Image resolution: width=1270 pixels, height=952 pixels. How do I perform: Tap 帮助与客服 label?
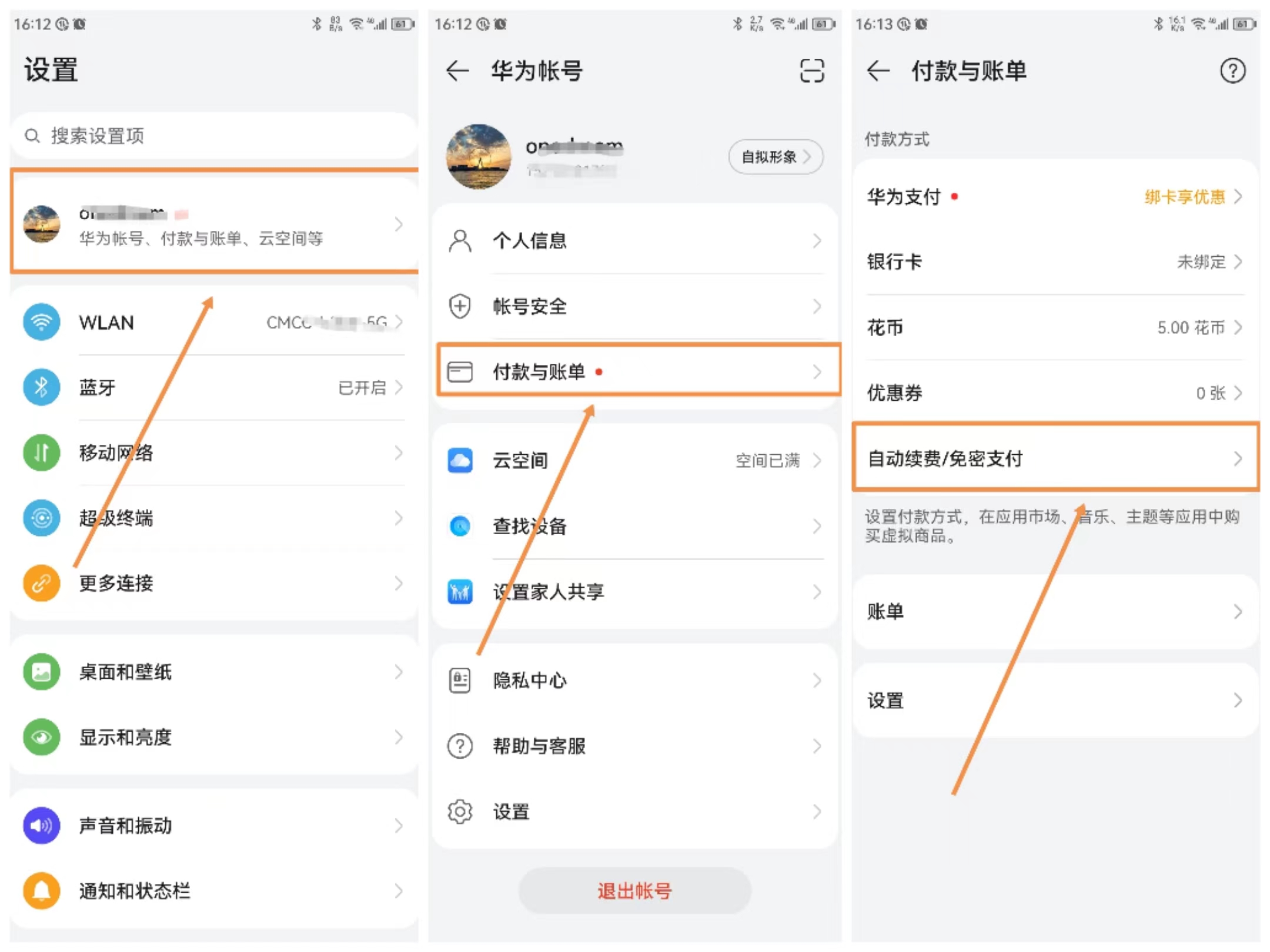tap(539, 746)
